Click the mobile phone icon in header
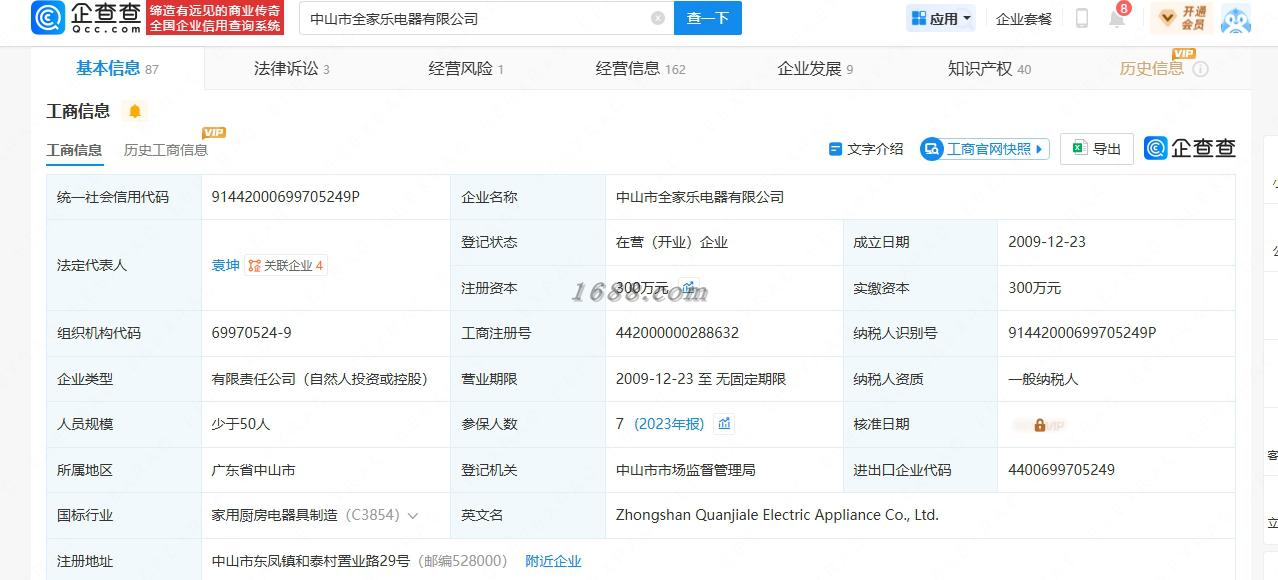Screen dimensions: 1278x580 (x=1081, y=18)
